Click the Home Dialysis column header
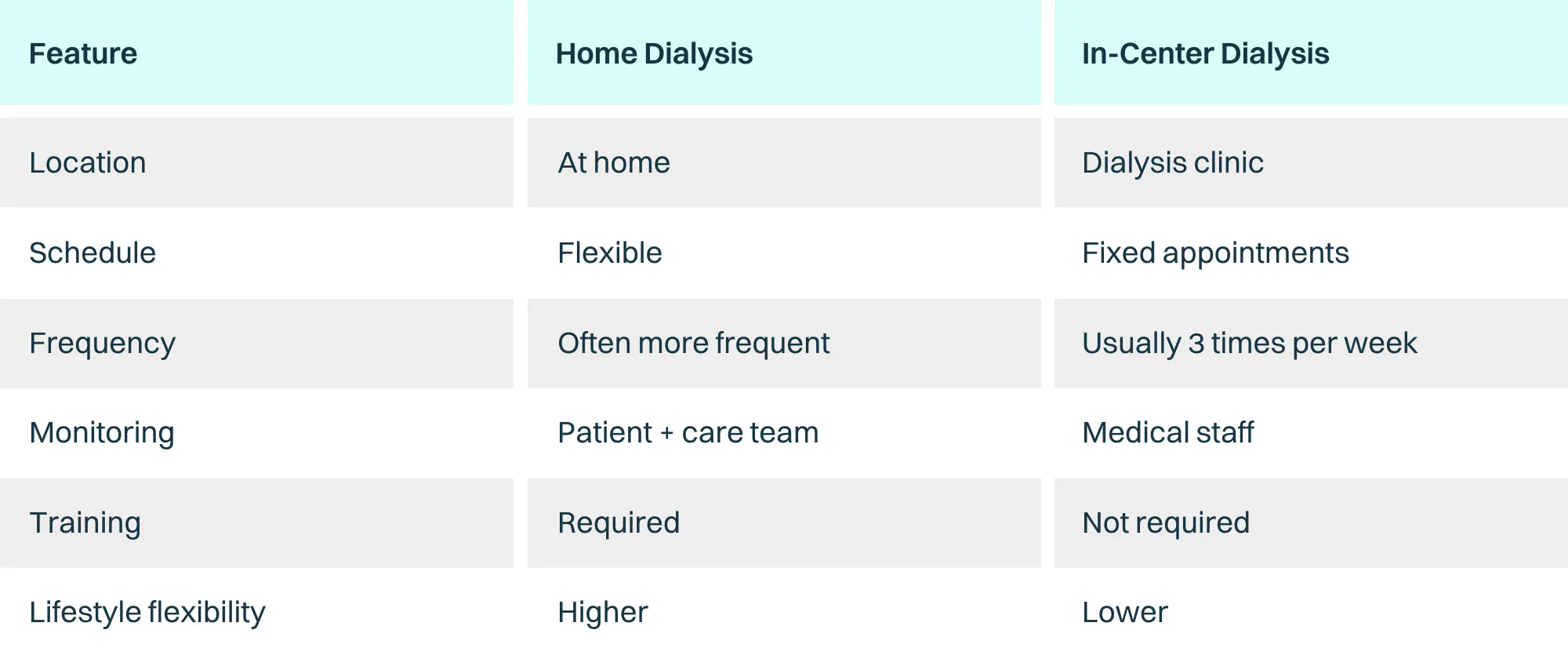 pyautogui.click(x=654, y=53)
